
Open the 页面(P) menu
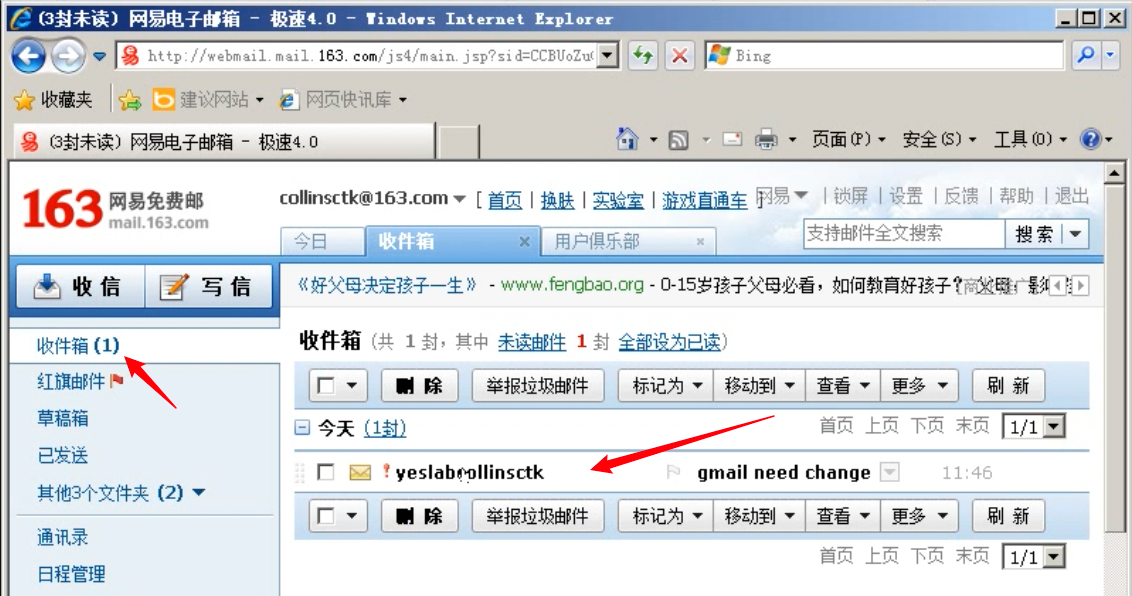[848, 139]
